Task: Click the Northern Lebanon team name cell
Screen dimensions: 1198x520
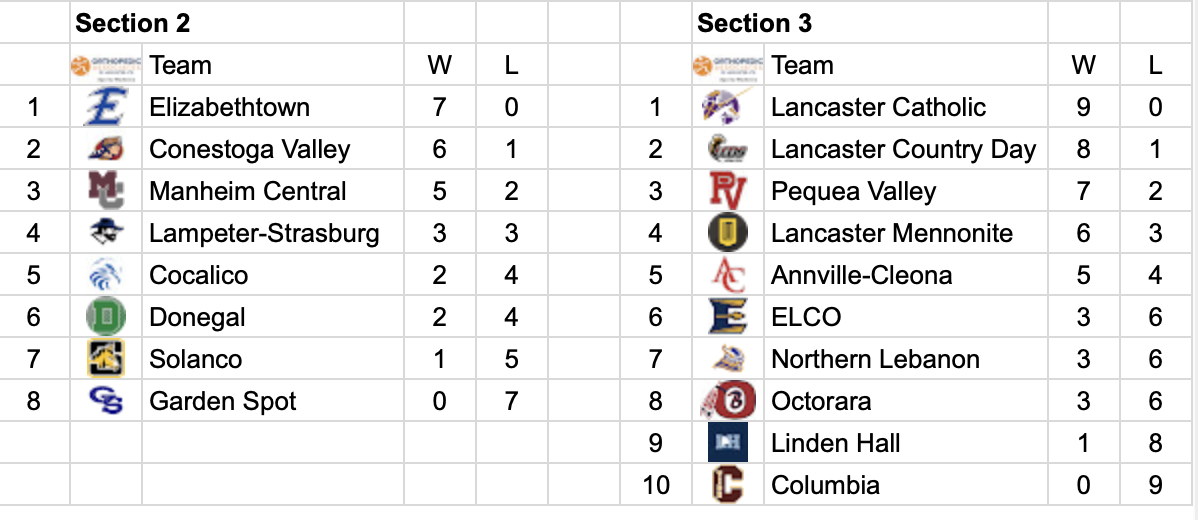Action: click(875, 359)
